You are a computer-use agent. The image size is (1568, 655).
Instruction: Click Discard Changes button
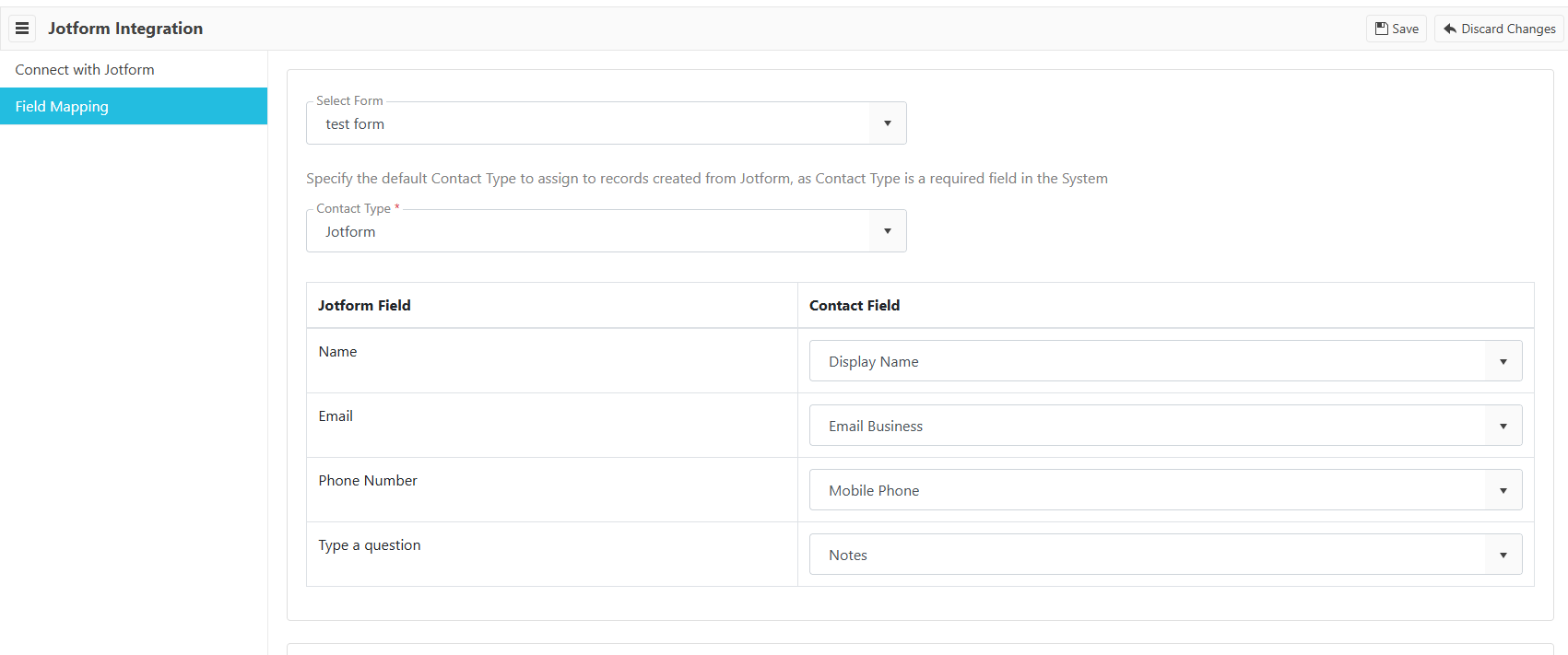coord(1499,29)
